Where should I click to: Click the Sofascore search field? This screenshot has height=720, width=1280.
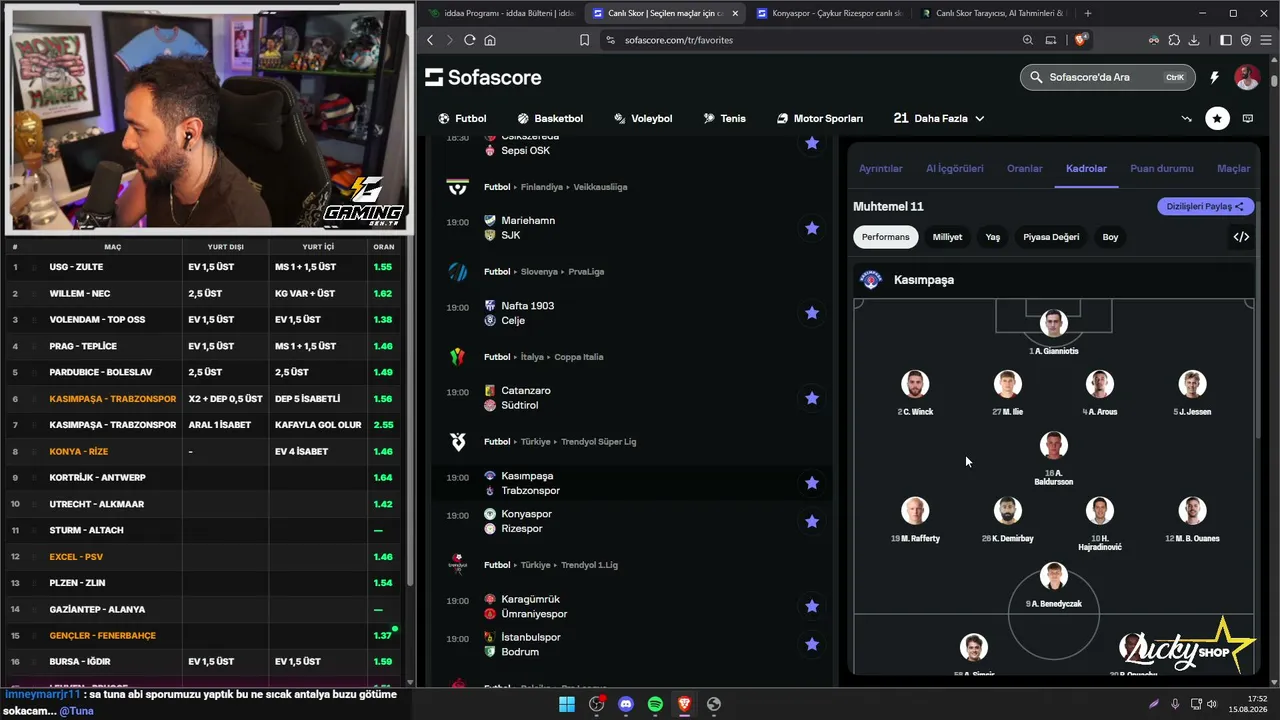1106,77
